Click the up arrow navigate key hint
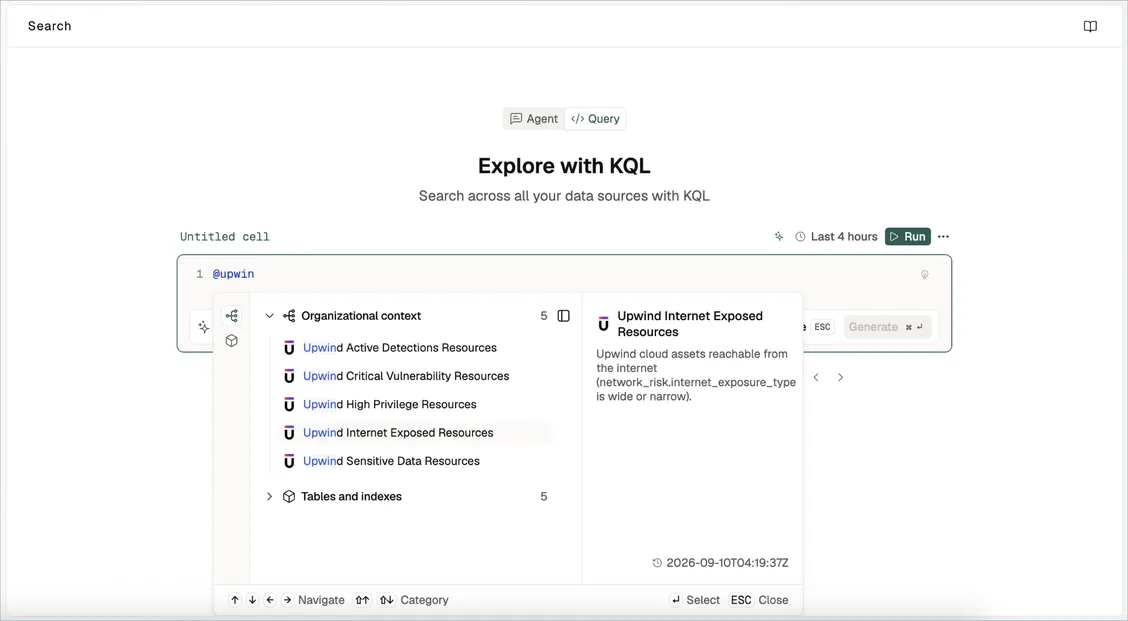Screen dimensions: 1128x621 tap(235, 600)
